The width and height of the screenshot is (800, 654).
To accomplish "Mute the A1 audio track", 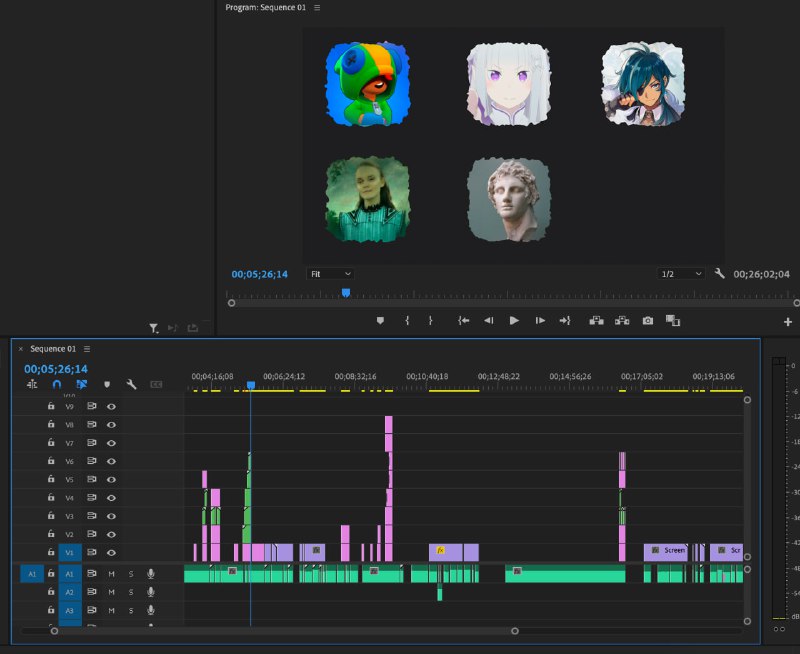I will [111, 574].
